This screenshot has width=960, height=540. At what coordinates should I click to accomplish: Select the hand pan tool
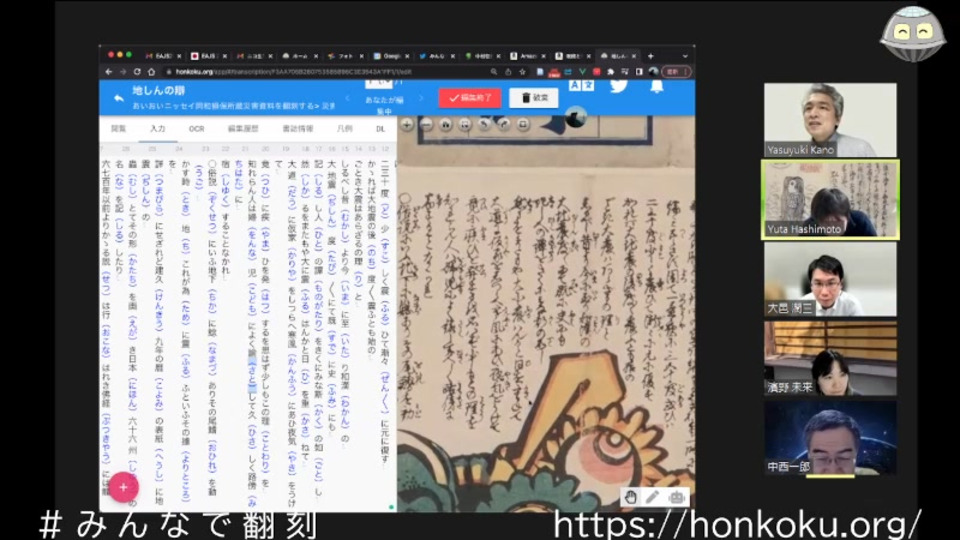pos(631,497)
